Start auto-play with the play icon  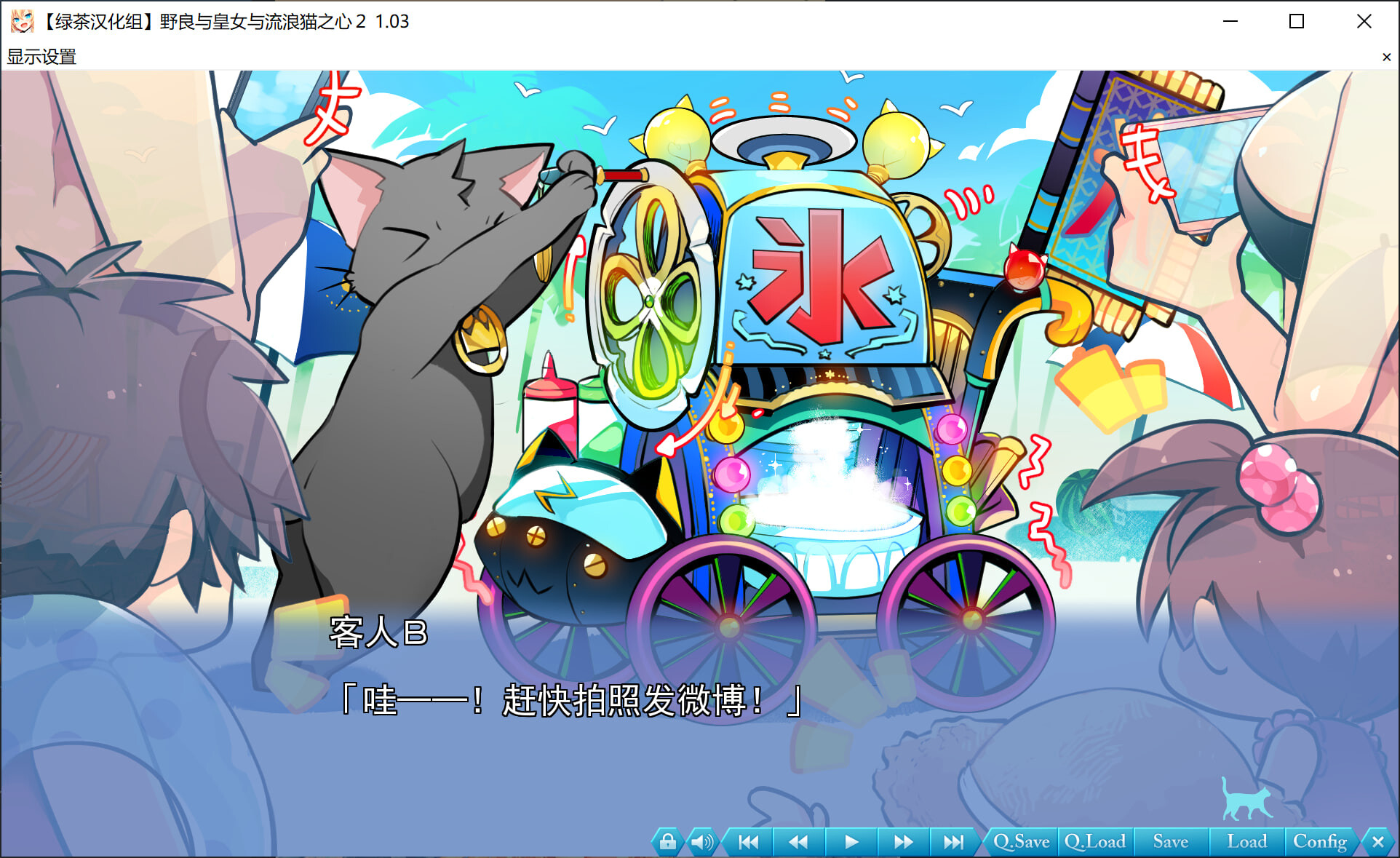pos(851,842)
